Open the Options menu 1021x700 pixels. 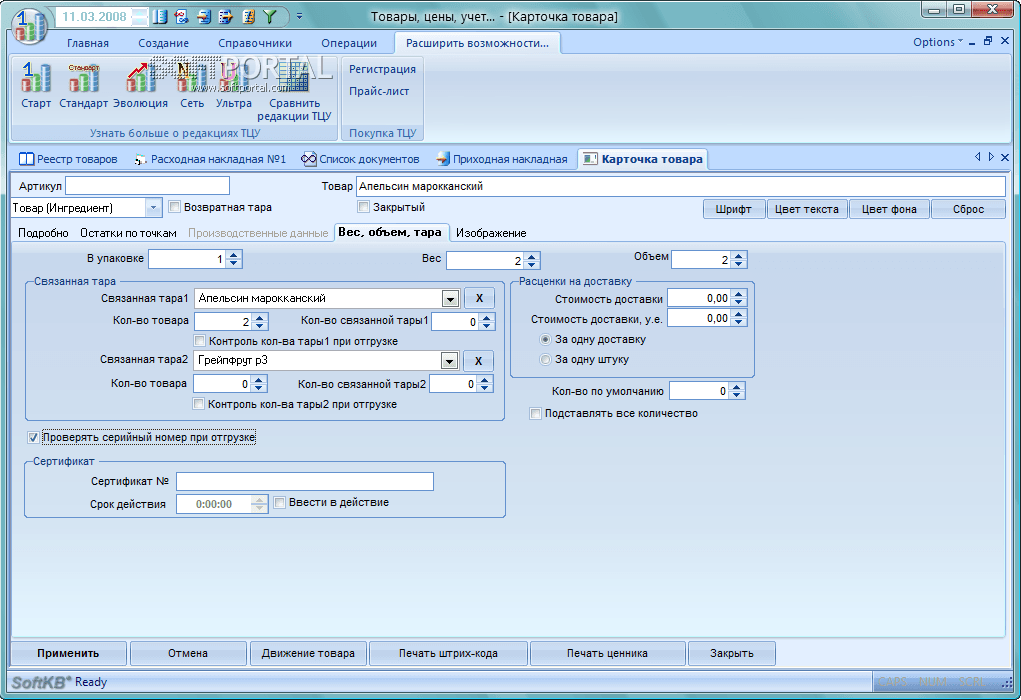937,42
